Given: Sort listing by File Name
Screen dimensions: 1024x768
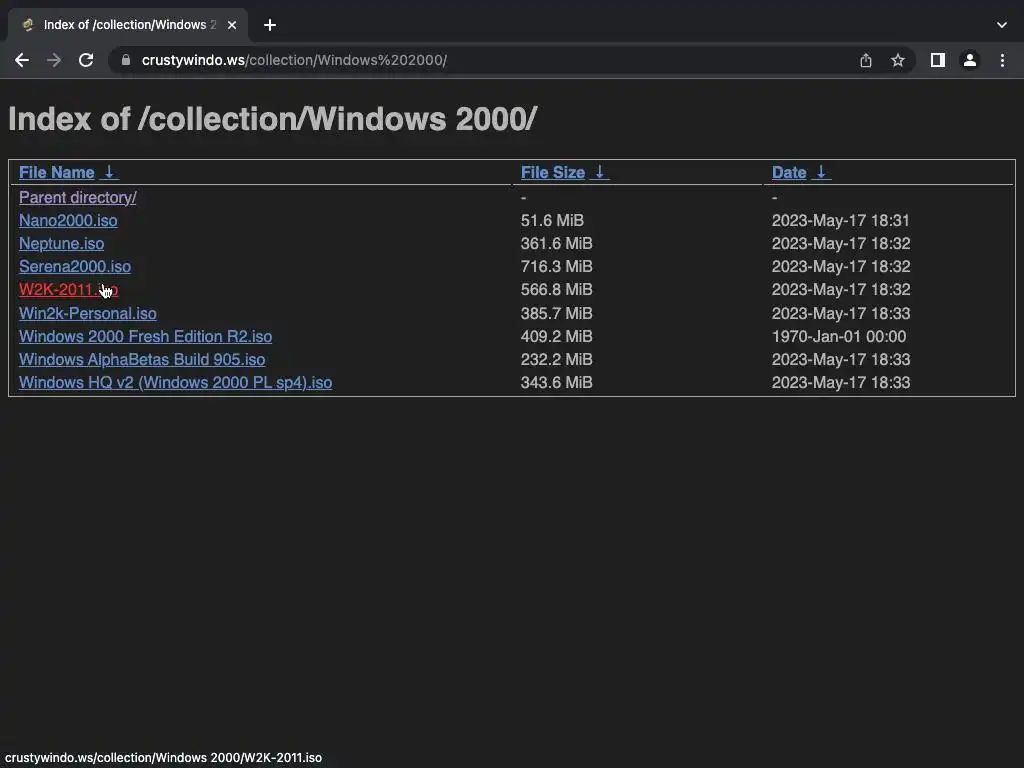Looking at the screenshot, I should pyautogui.click(x=57, y=172).
